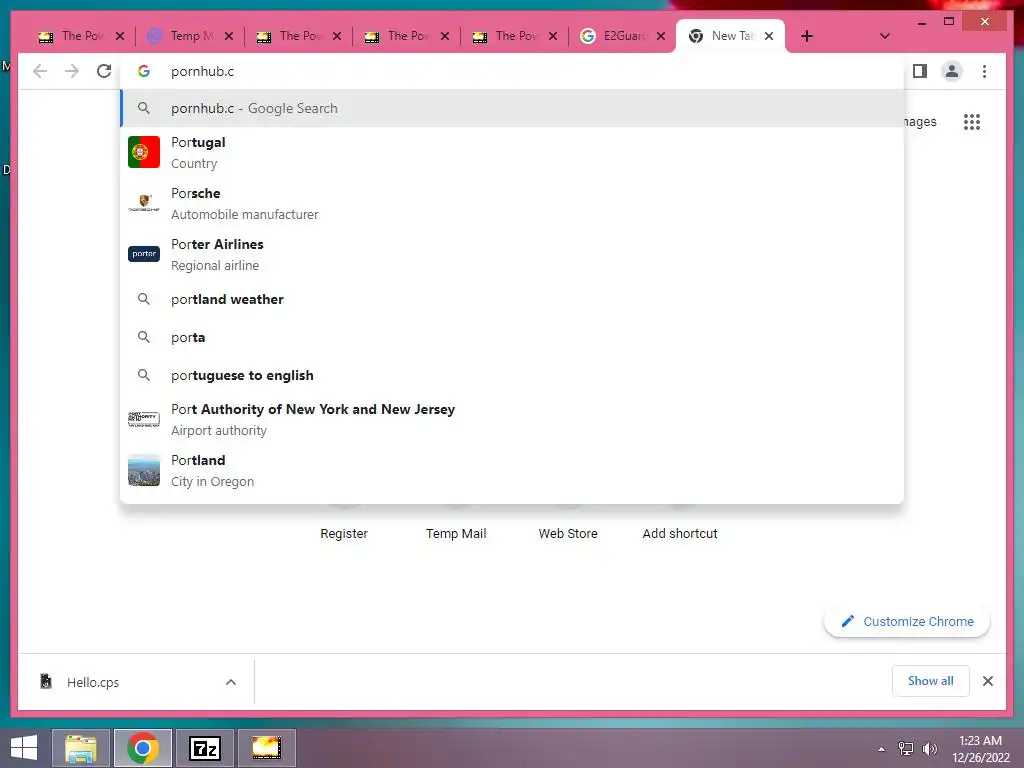Open the Windows Start menu
Image resolution: width=1024 pixels, height=768 pixels.
click(24, 748)
